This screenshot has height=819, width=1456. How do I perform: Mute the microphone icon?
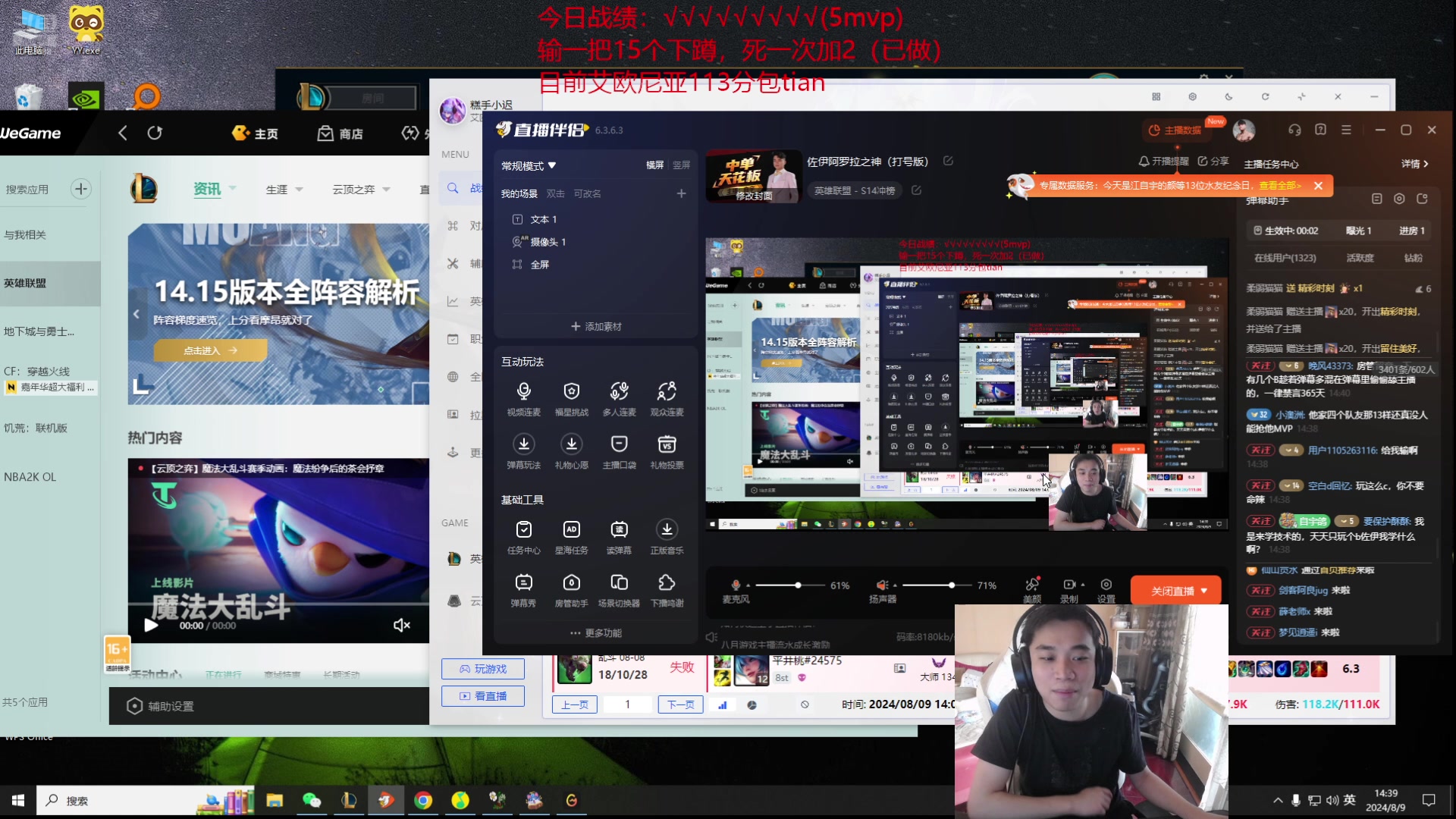point(735,585)
